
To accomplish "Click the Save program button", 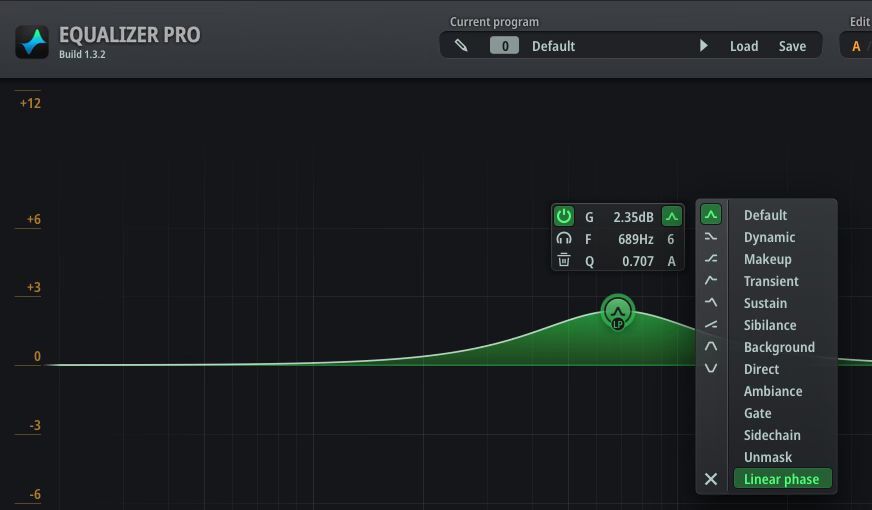I will (x=792, y=46).
